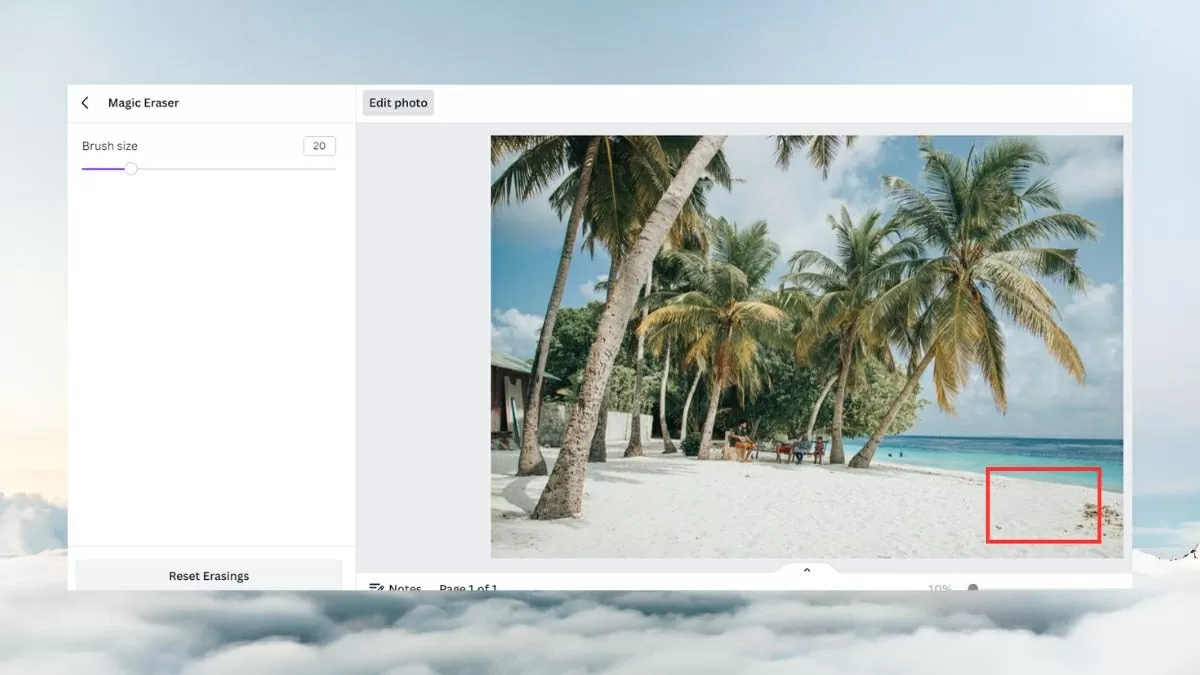The image size is (1200, 675).
Task: Click the Notes pencil icon
Action: point(376,588)
